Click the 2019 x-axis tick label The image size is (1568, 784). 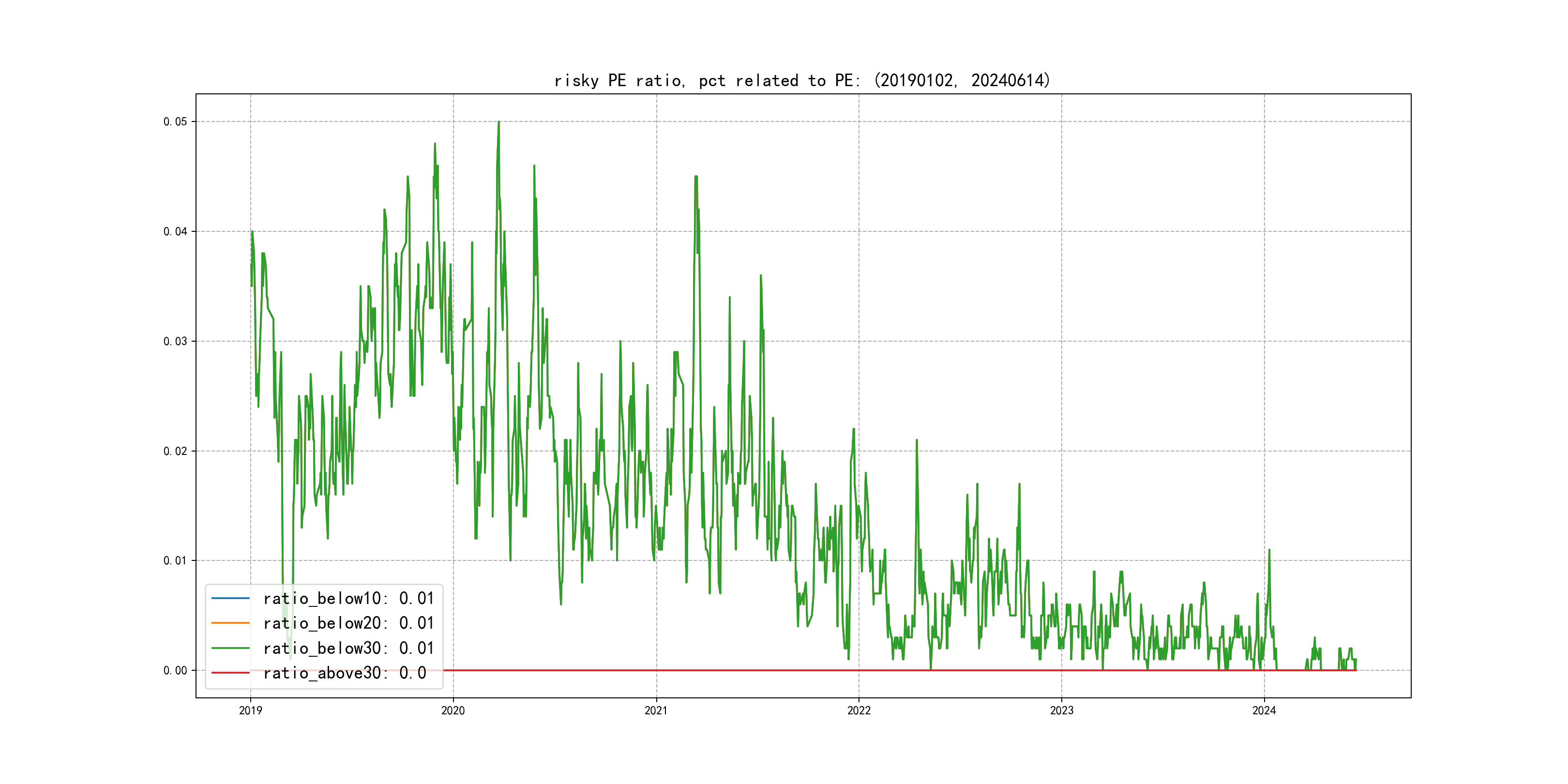tap(250, 710)
